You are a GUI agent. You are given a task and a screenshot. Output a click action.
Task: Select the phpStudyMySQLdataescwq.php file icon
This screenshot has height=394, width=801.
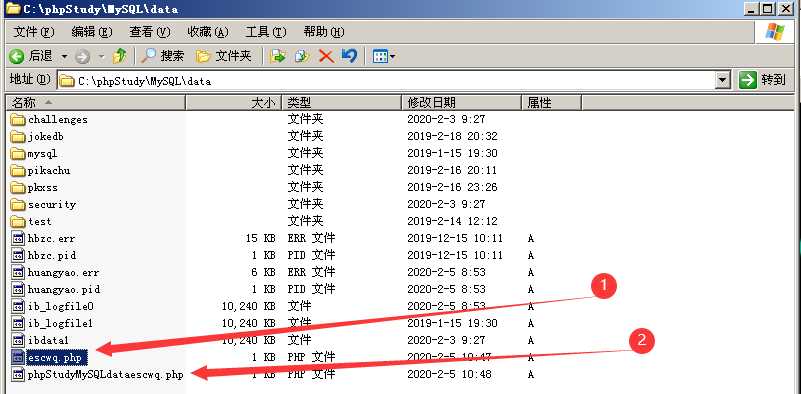click(18, 374)
